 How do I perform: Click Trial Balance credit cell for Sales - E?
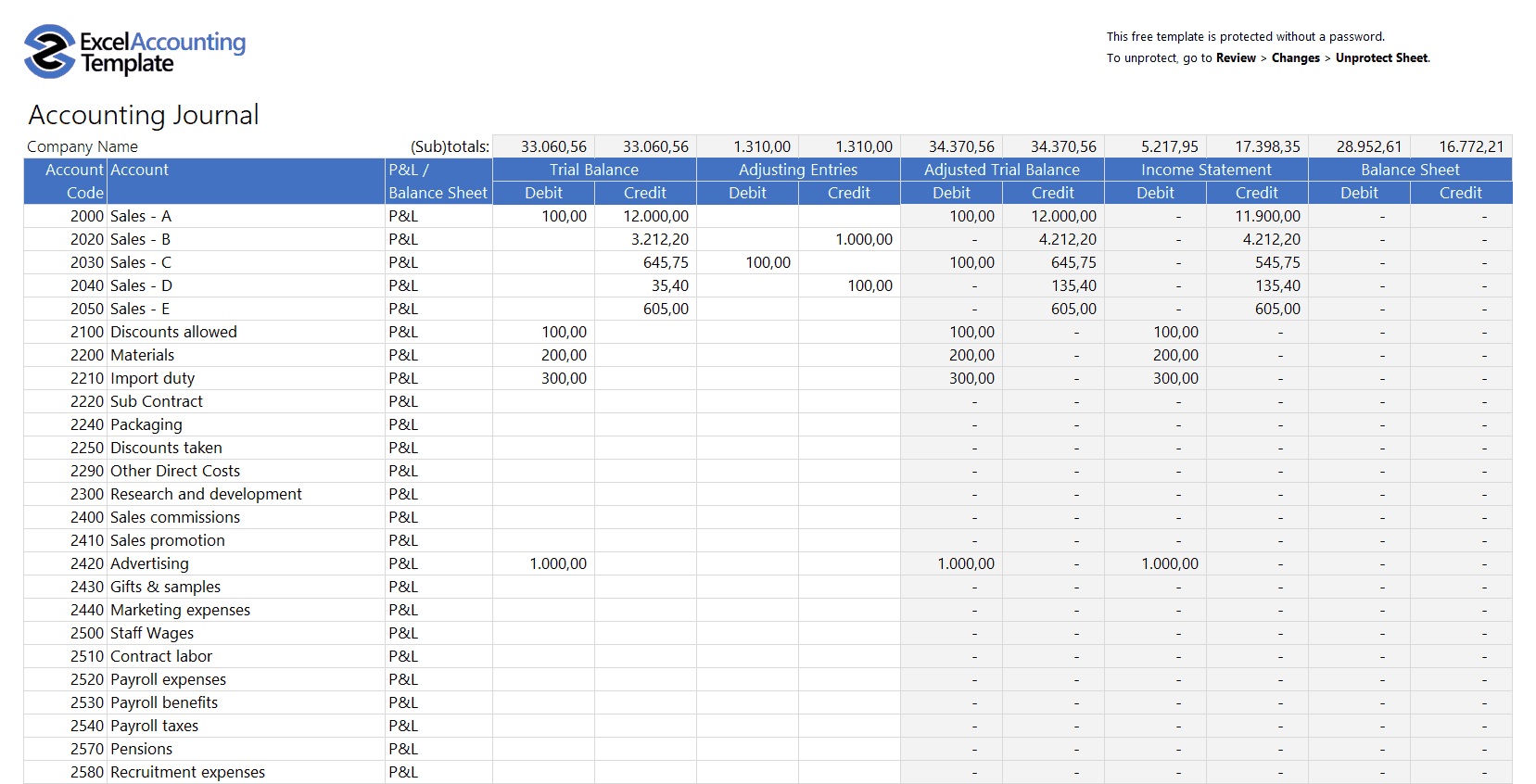point(645,309)
